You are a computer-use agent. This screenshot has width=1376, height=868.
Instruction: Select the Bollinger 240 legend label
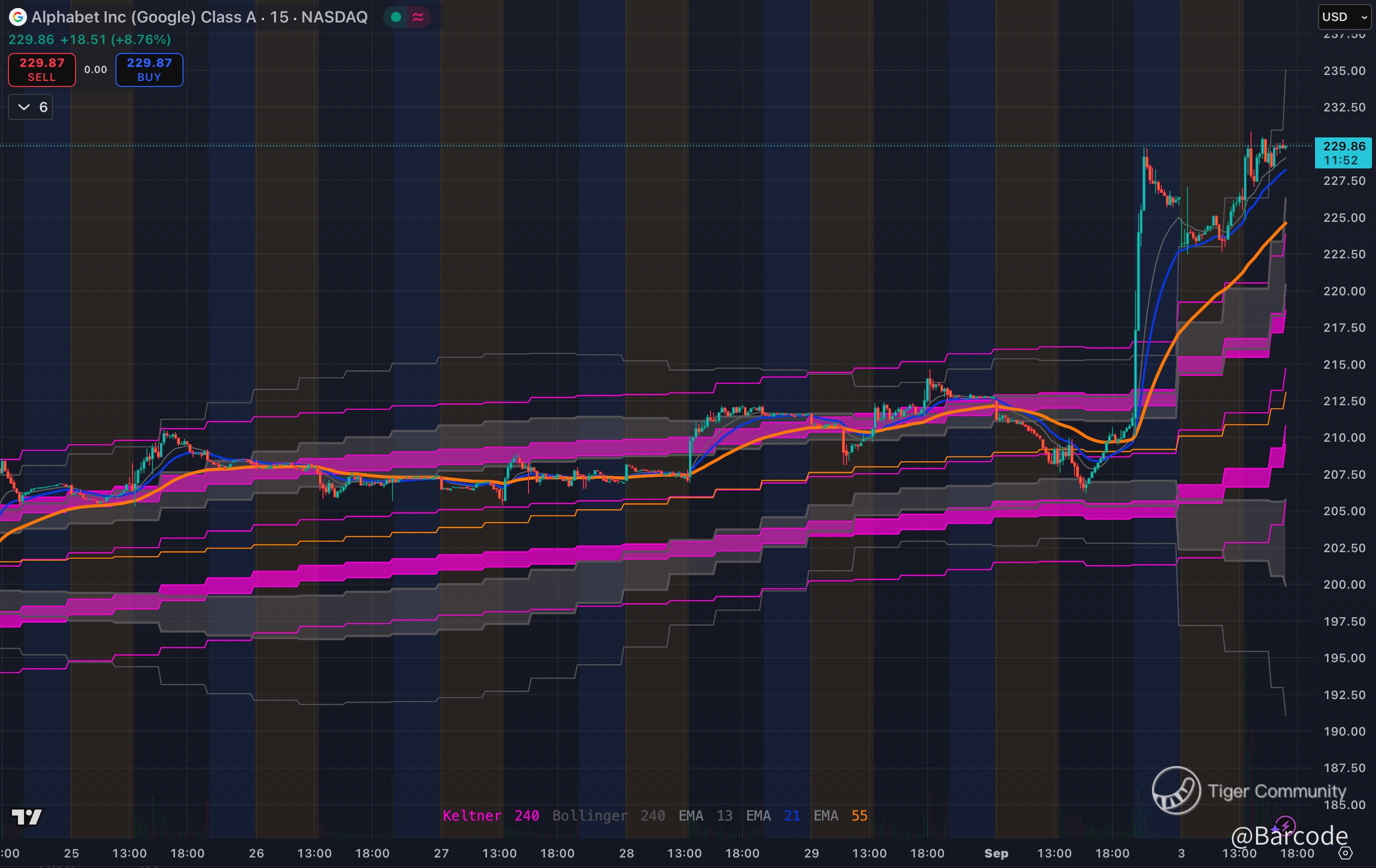pyautogui.click(x=608, y=816)
